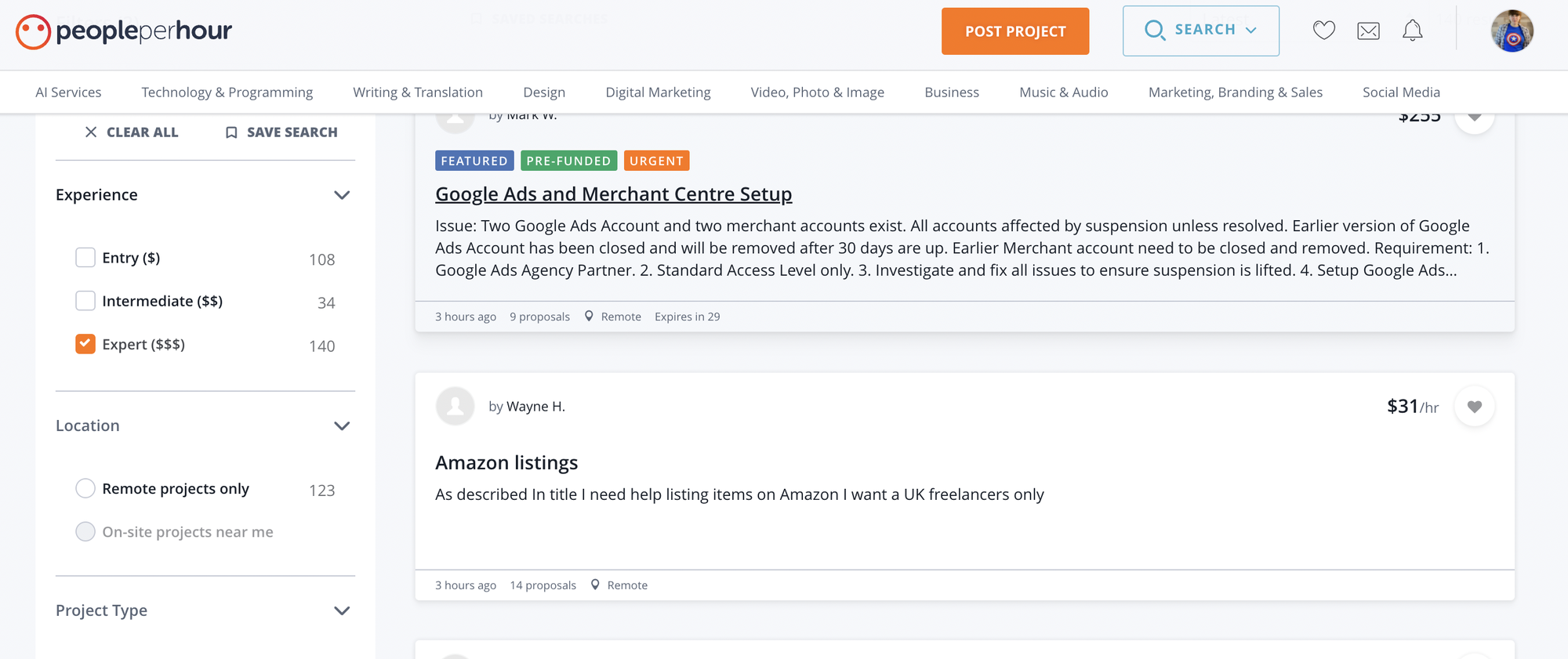
Task: Click Wayne H.'s avatar placeholder icon
Action: (x=455, y=407)
